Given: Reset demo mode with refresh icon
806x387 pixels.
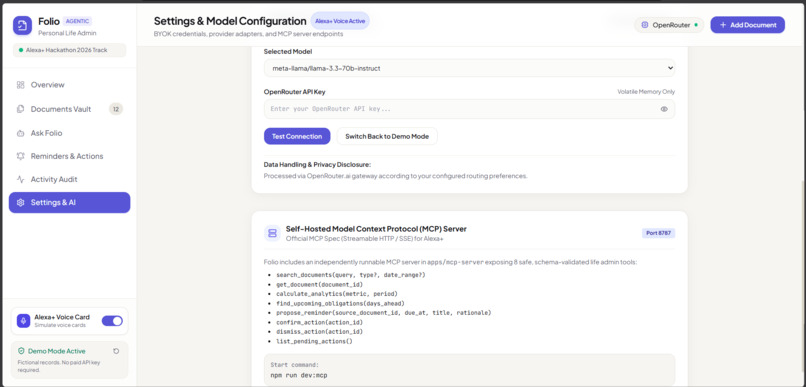Looking at the screenshot, I should [116, 351].
